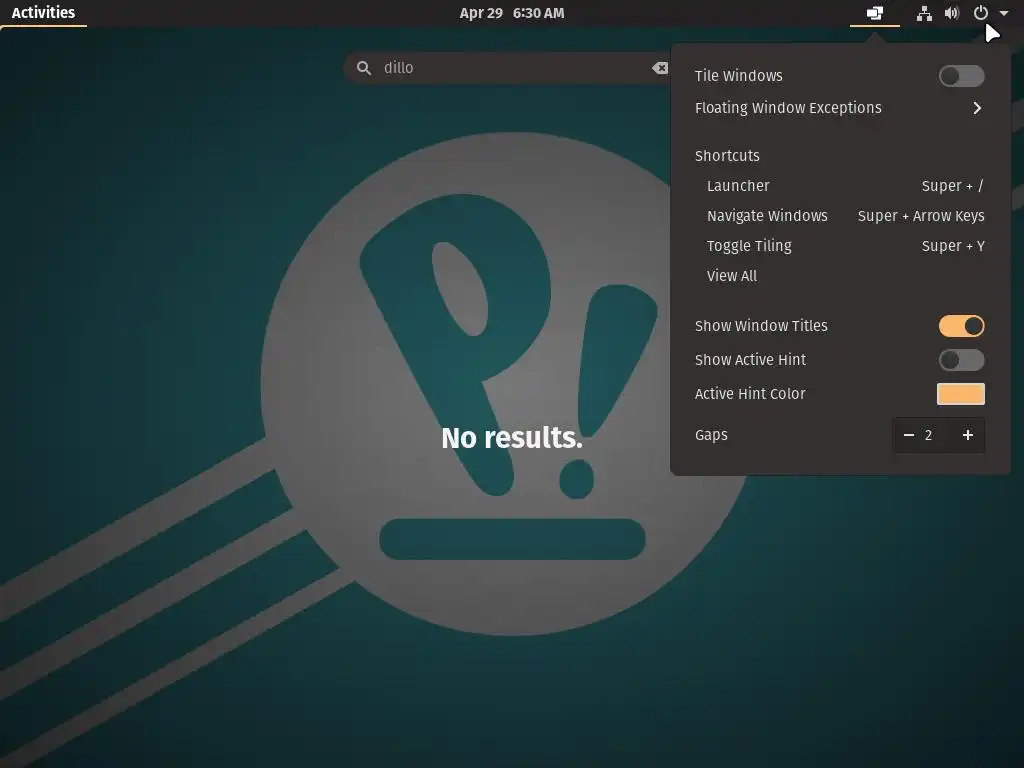Expand Floating Window Exceptions chevron
Viewport: 1024px width, 768px height.
pos(977,108)
